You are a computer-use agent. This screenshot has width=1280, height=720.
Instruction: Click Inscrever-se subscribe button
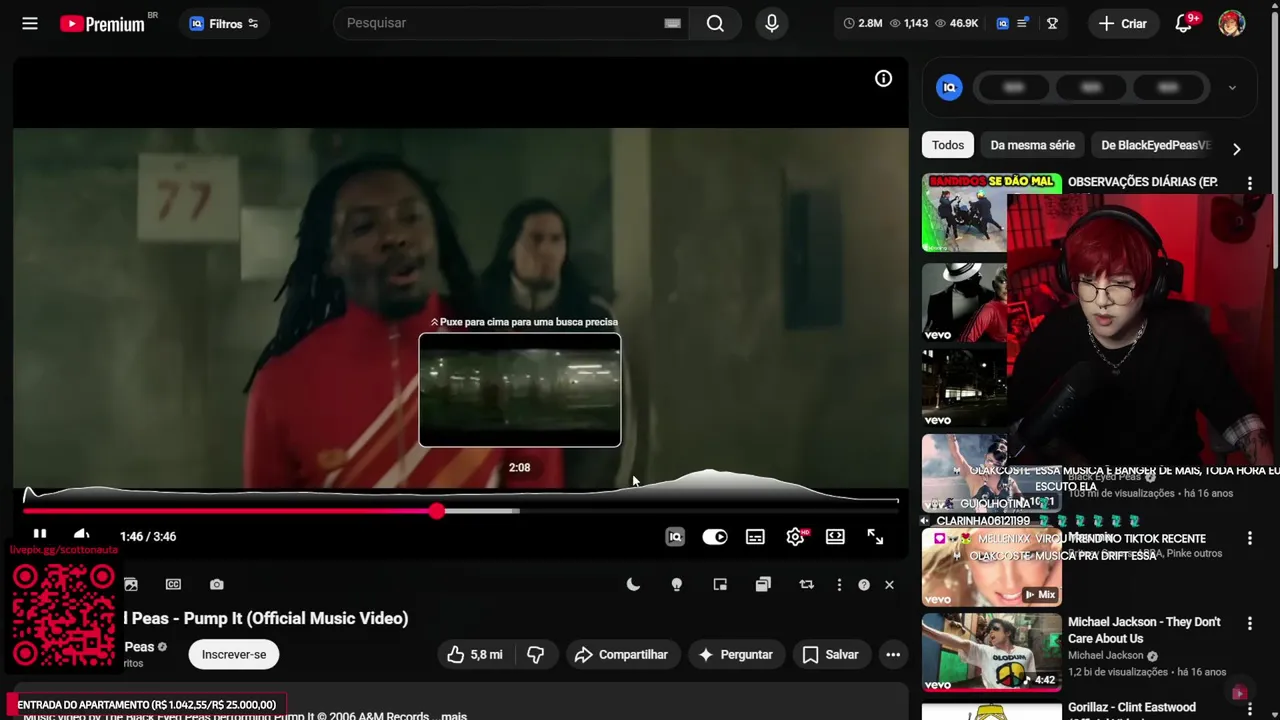point(234,654)
